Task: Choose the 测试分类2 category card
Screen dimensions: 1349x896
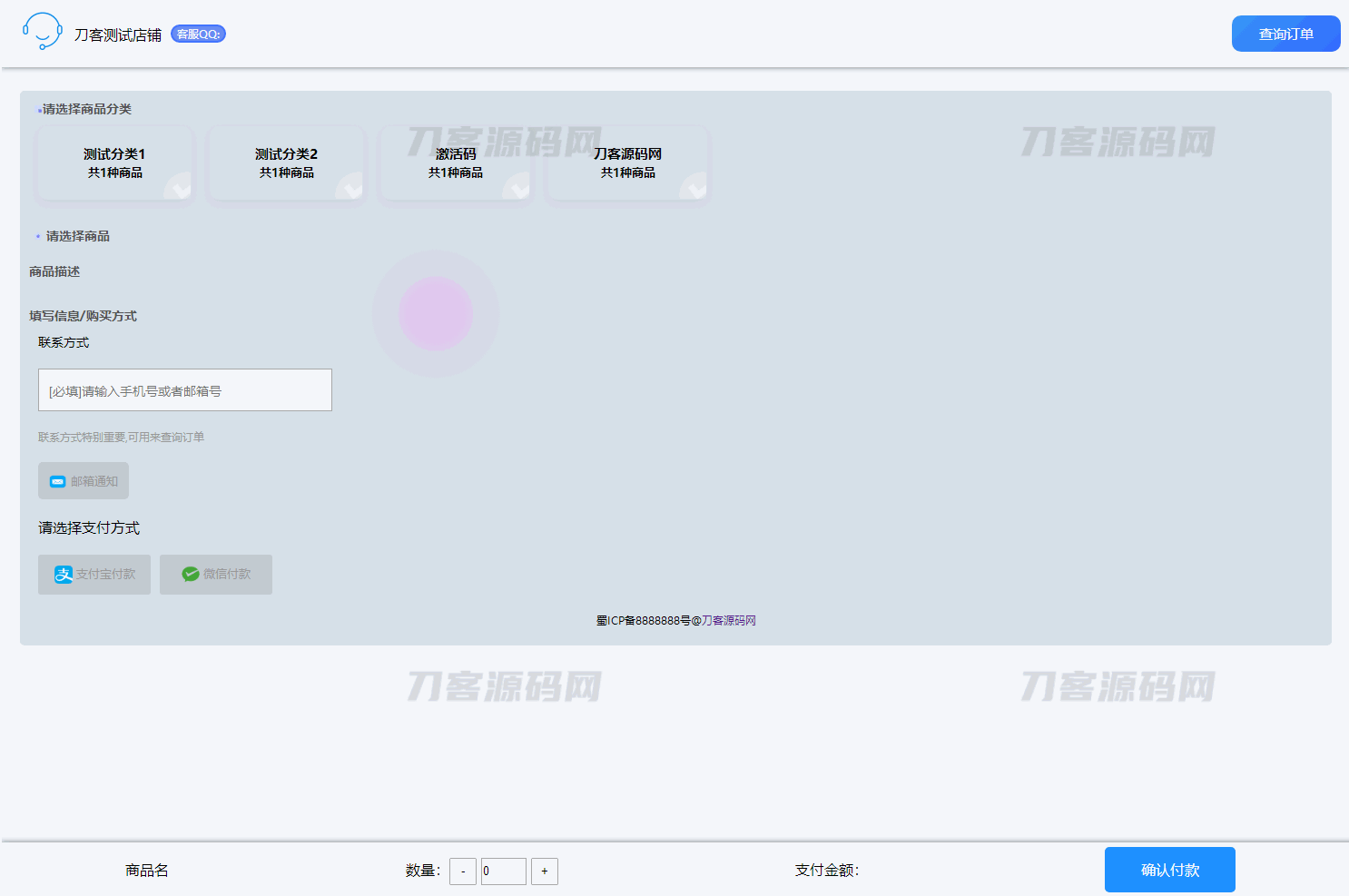Action: (286, 163)
